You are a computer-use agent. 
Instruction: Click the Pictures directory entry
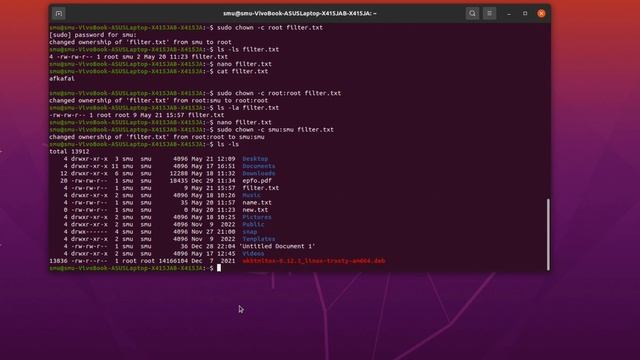pos(257,218)
